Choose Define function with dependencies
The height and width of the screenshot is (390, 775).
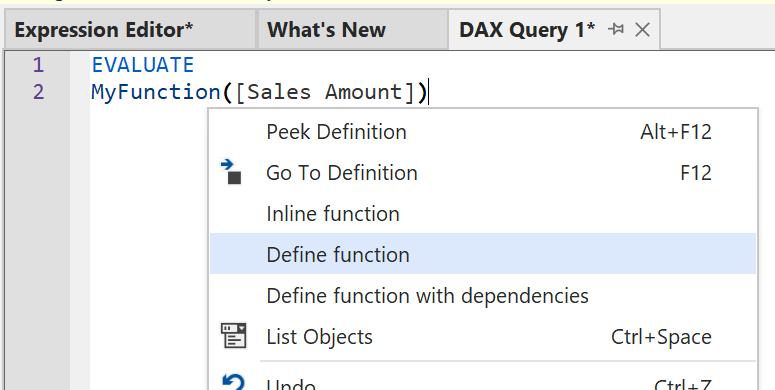[x=483, y=296]
